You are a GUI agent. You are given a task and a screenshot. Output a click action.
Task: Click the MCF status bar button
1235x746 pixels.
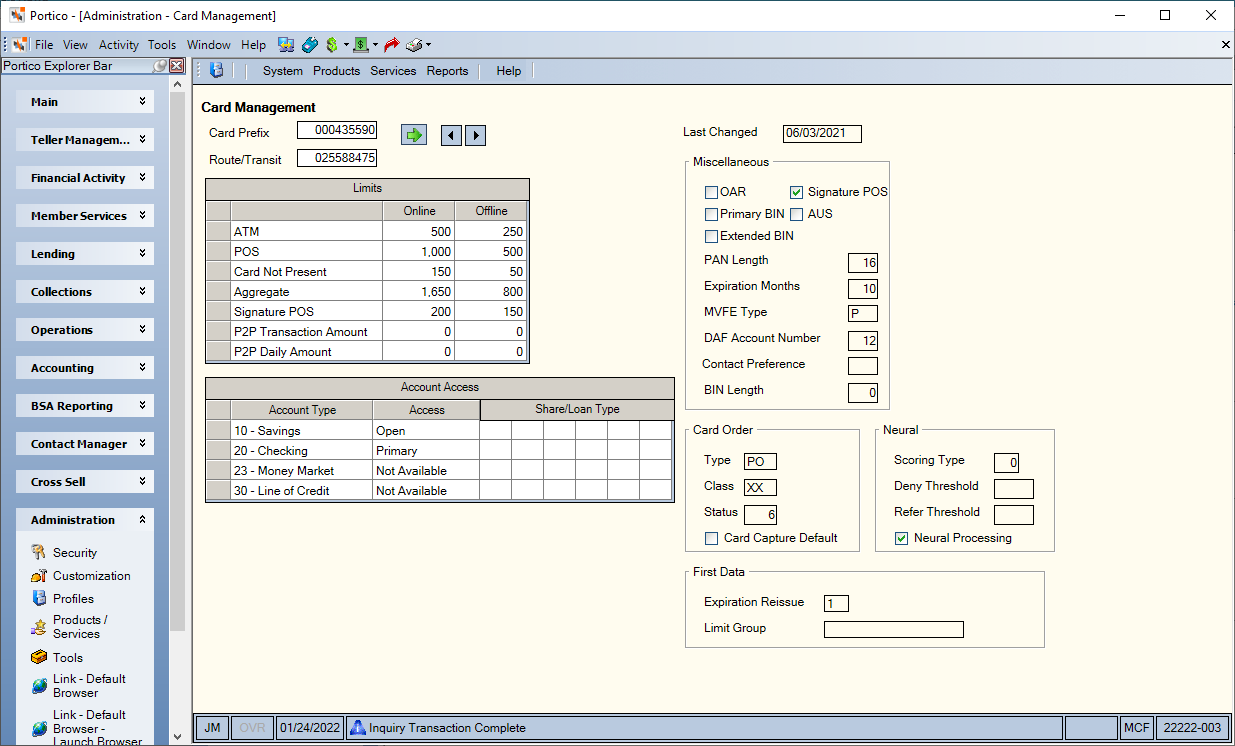[x=1136, y=728]
